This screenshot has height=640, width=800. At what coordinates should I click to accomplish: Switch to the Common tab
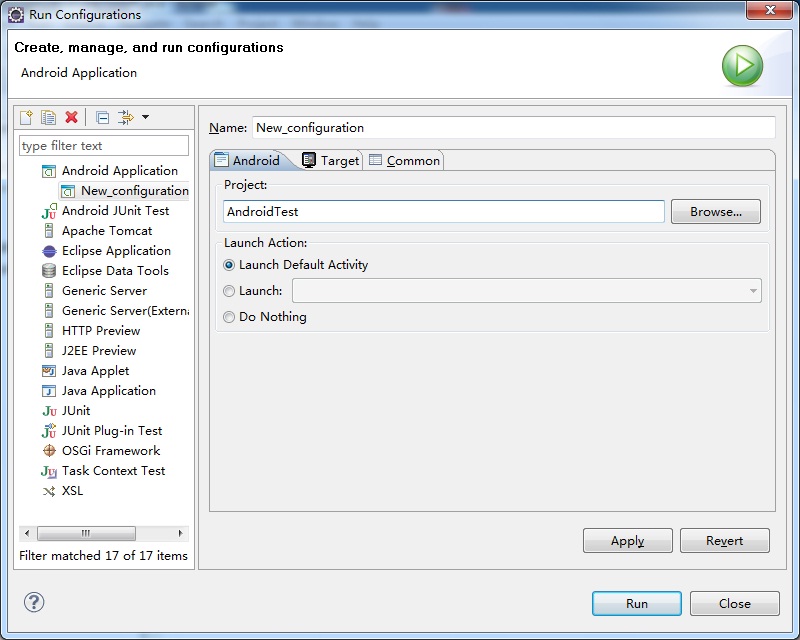(x=404, y=160)
